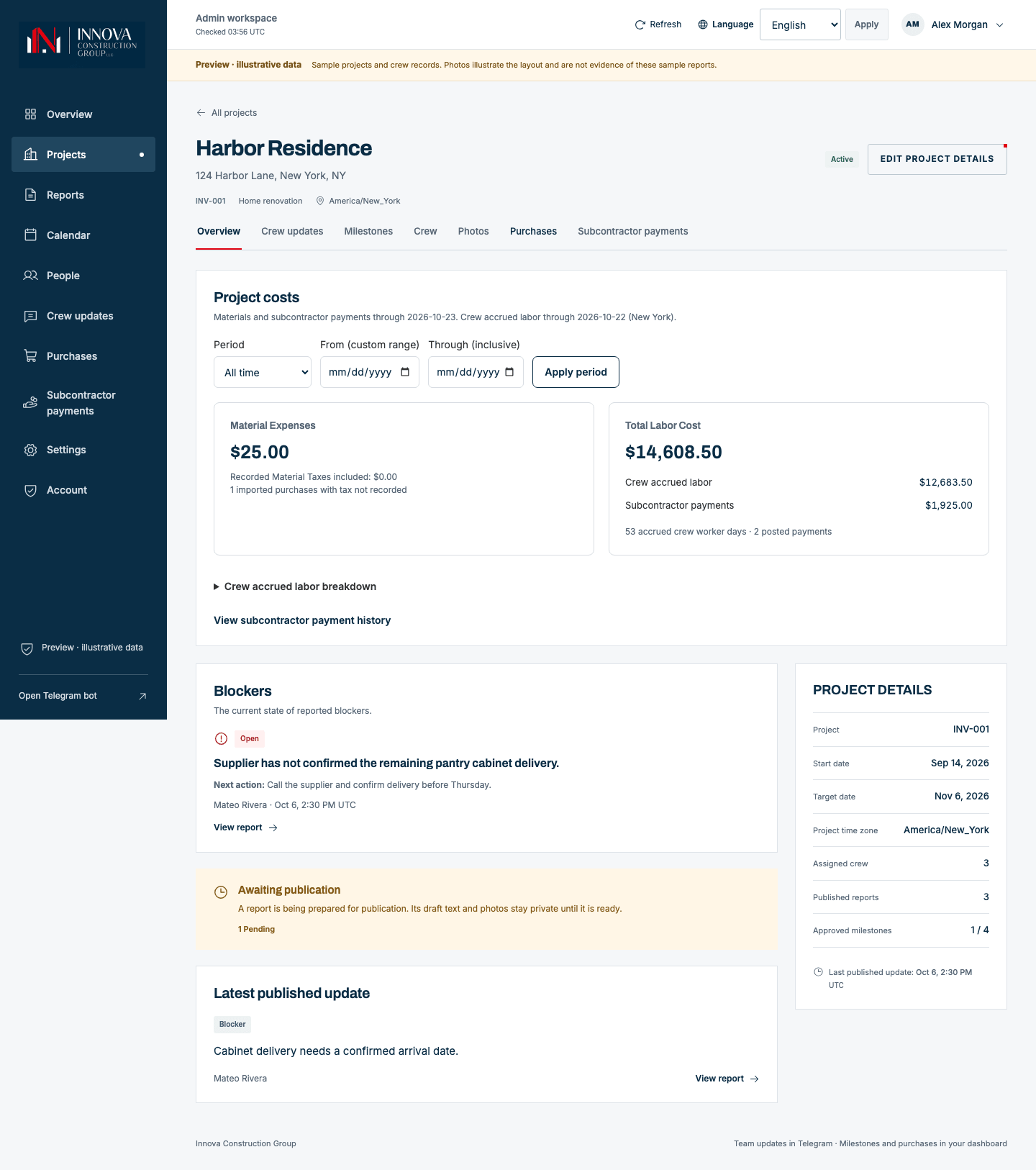Click the Edit Project Details button
Image resolution: width=1036 pixels, height=1170 pixels.
coord(937,159)
